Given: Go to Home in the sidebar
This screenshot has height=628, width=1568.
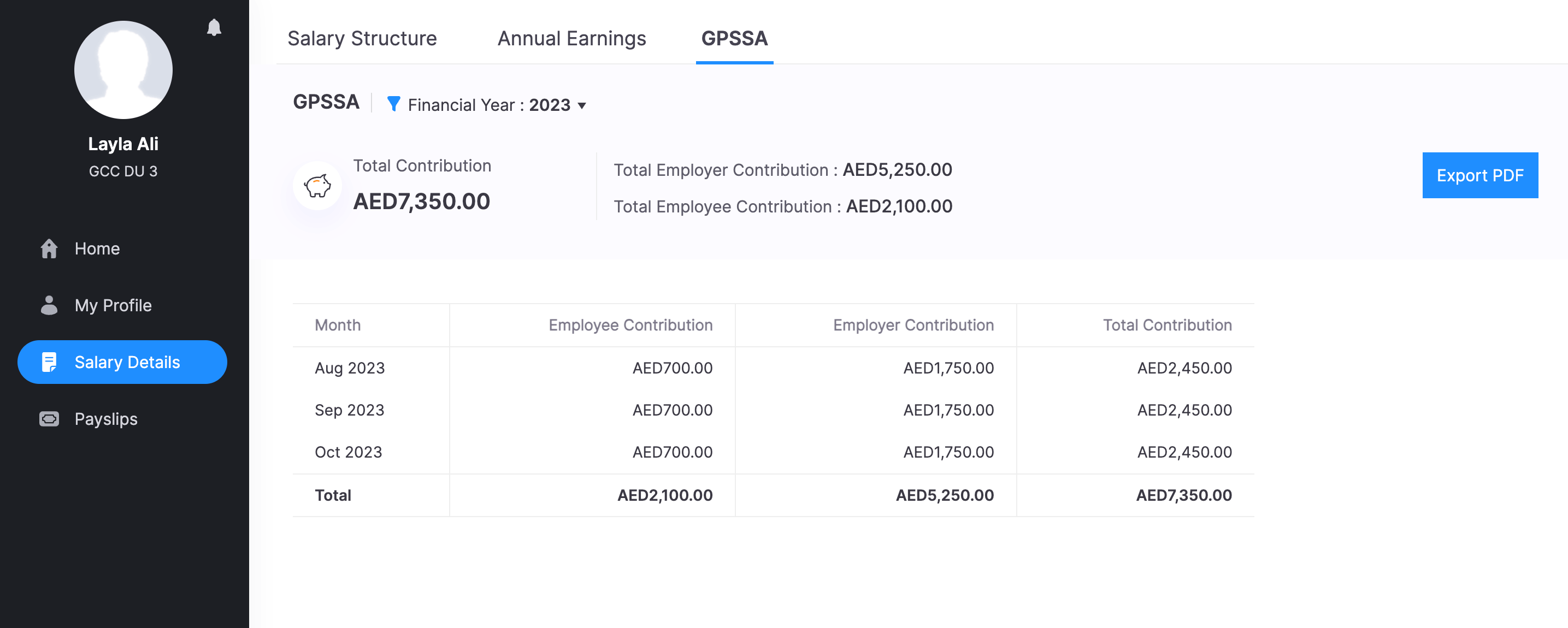Looking at the screenshot, I should pyautogui.click(x=97, y=248).
